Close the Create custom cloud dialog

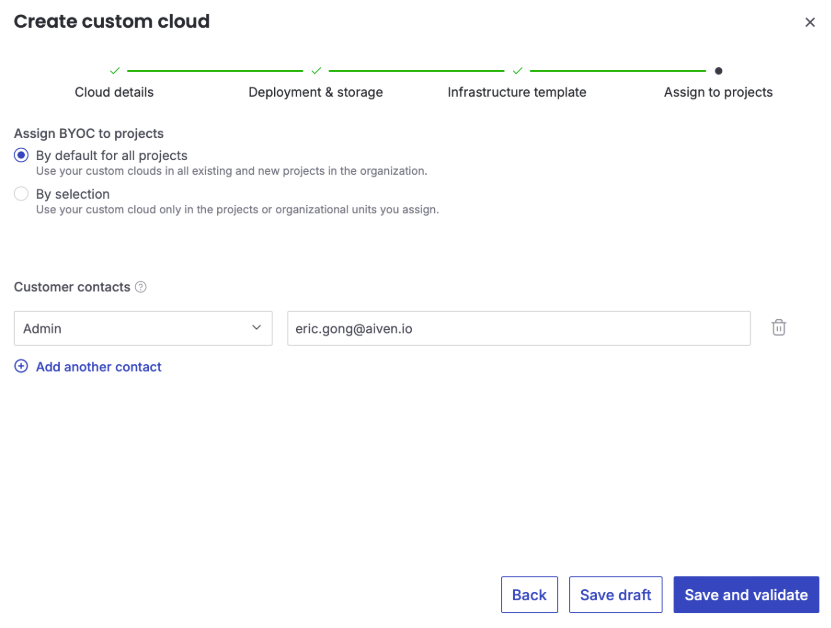click(x=810, y=22)
